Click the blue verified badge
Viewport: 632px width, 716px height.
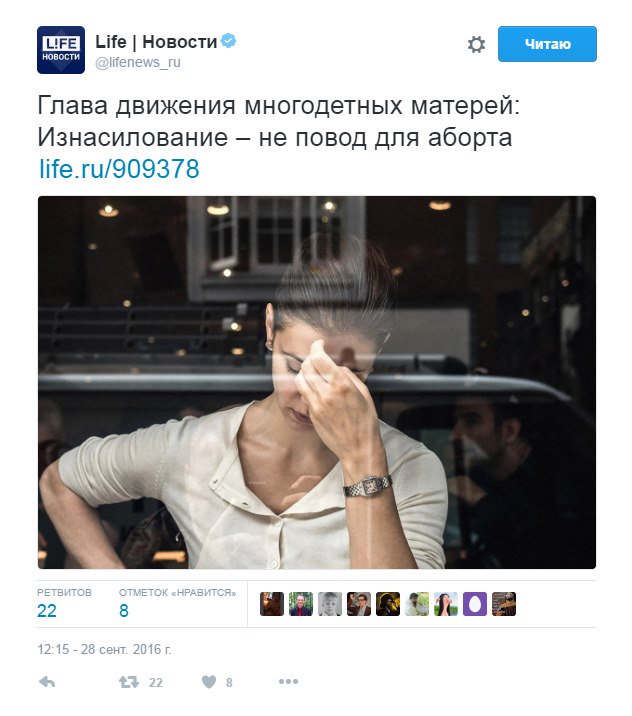(228, 41)
